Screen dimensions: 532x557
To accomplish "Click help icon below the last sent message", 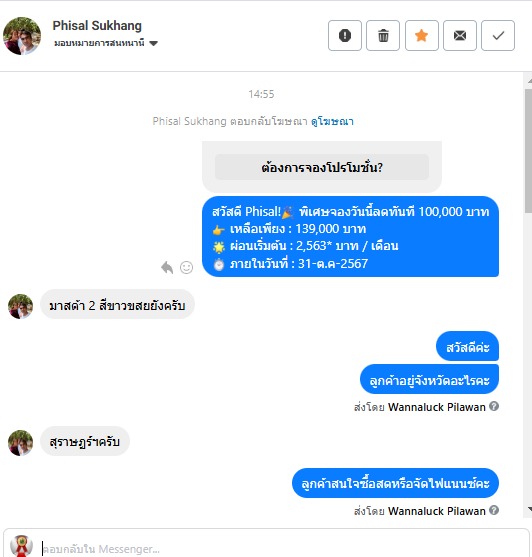I will (494, 510).
